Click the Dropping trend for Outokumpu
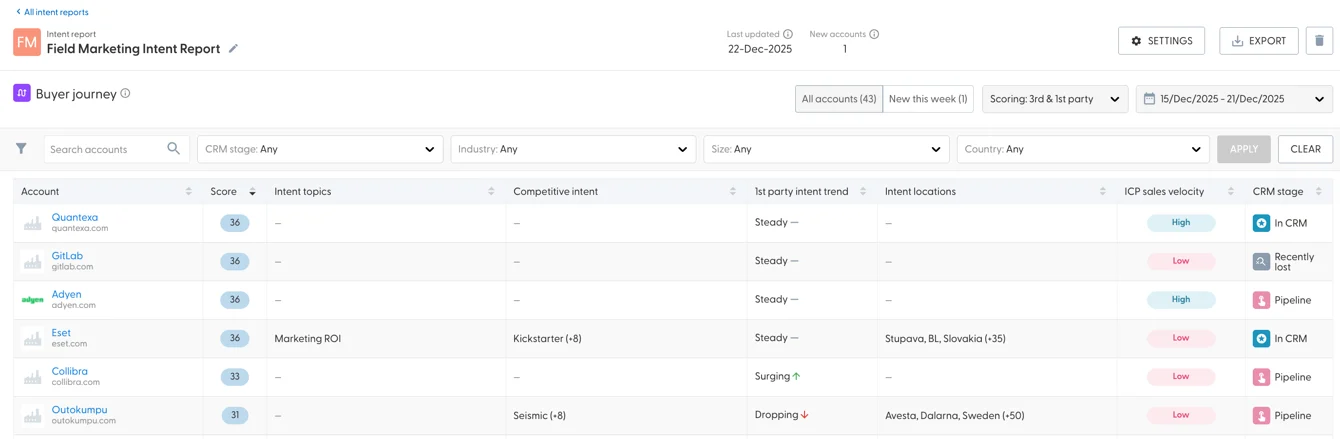 (x=782, y=415)
